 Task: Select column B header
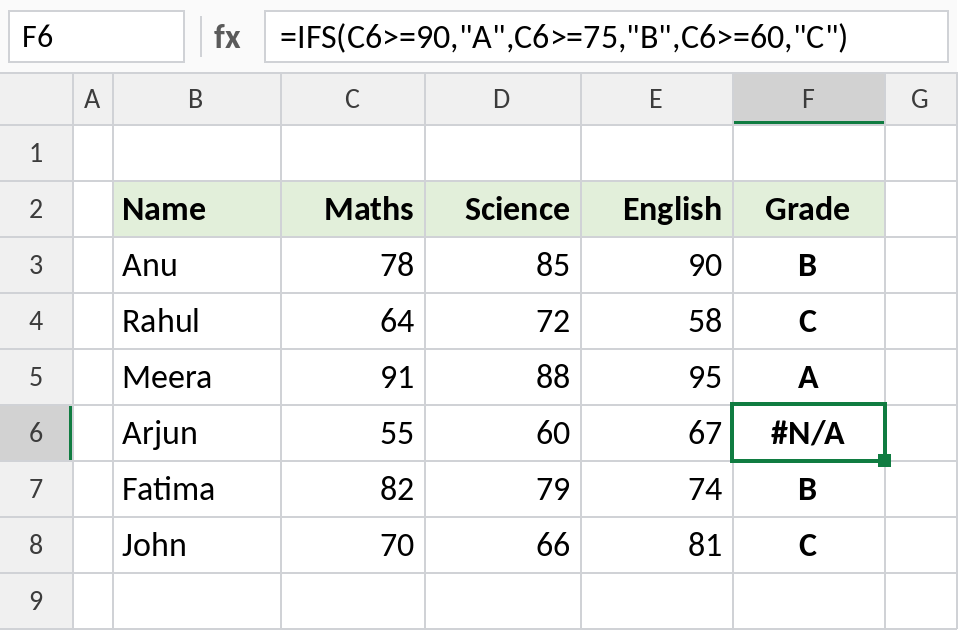coord(197,99)
